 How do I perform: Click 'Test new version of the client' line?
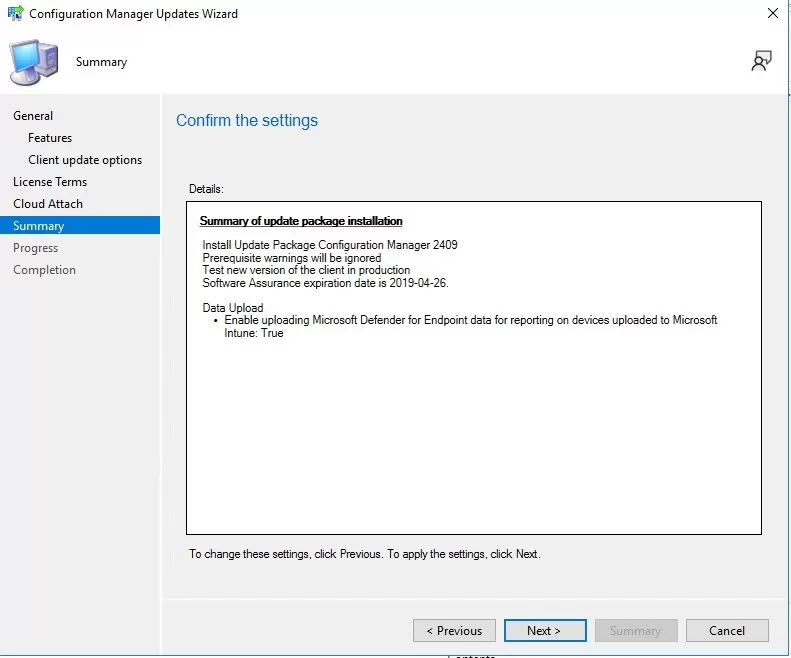click(x=306, y=270)
